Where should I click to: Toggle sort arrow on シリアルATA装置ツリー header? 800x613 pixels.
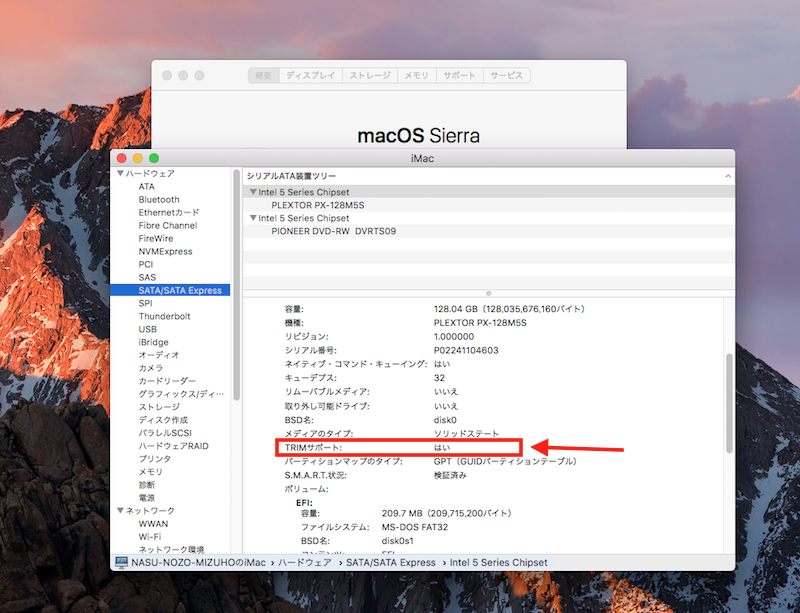point(728,176)
